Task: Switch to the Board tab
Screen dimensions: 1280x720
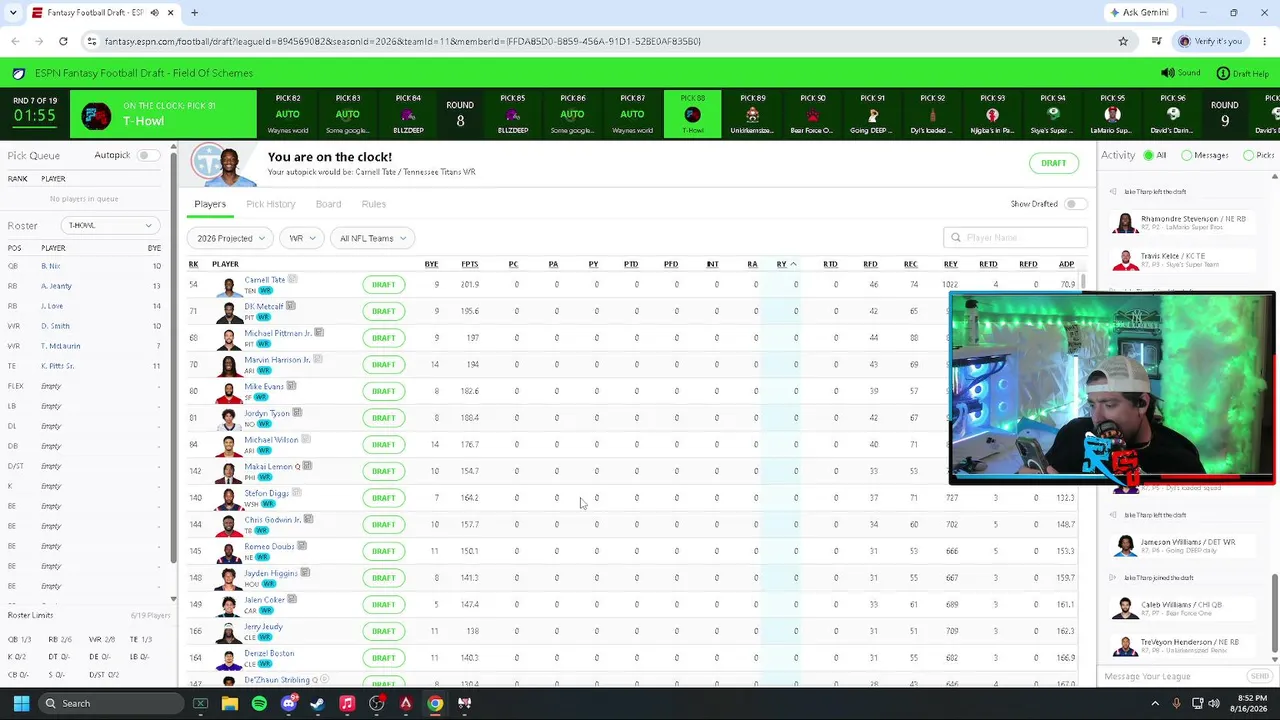Action: pyautogui.click(x=328, y=204)
